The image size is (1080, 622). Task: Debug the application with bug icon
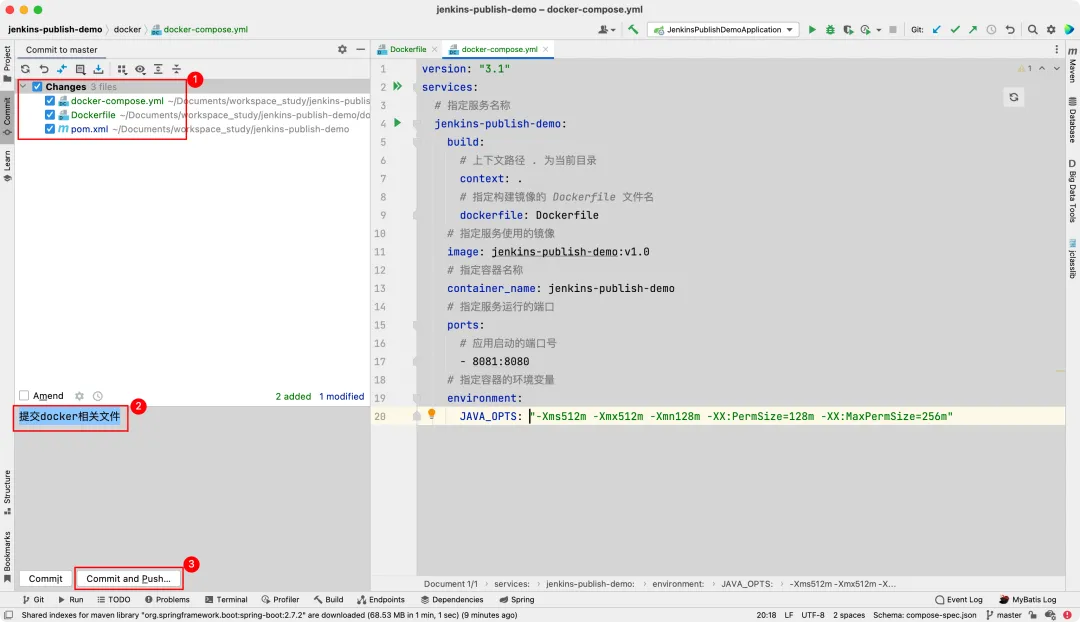click(830, 30)
